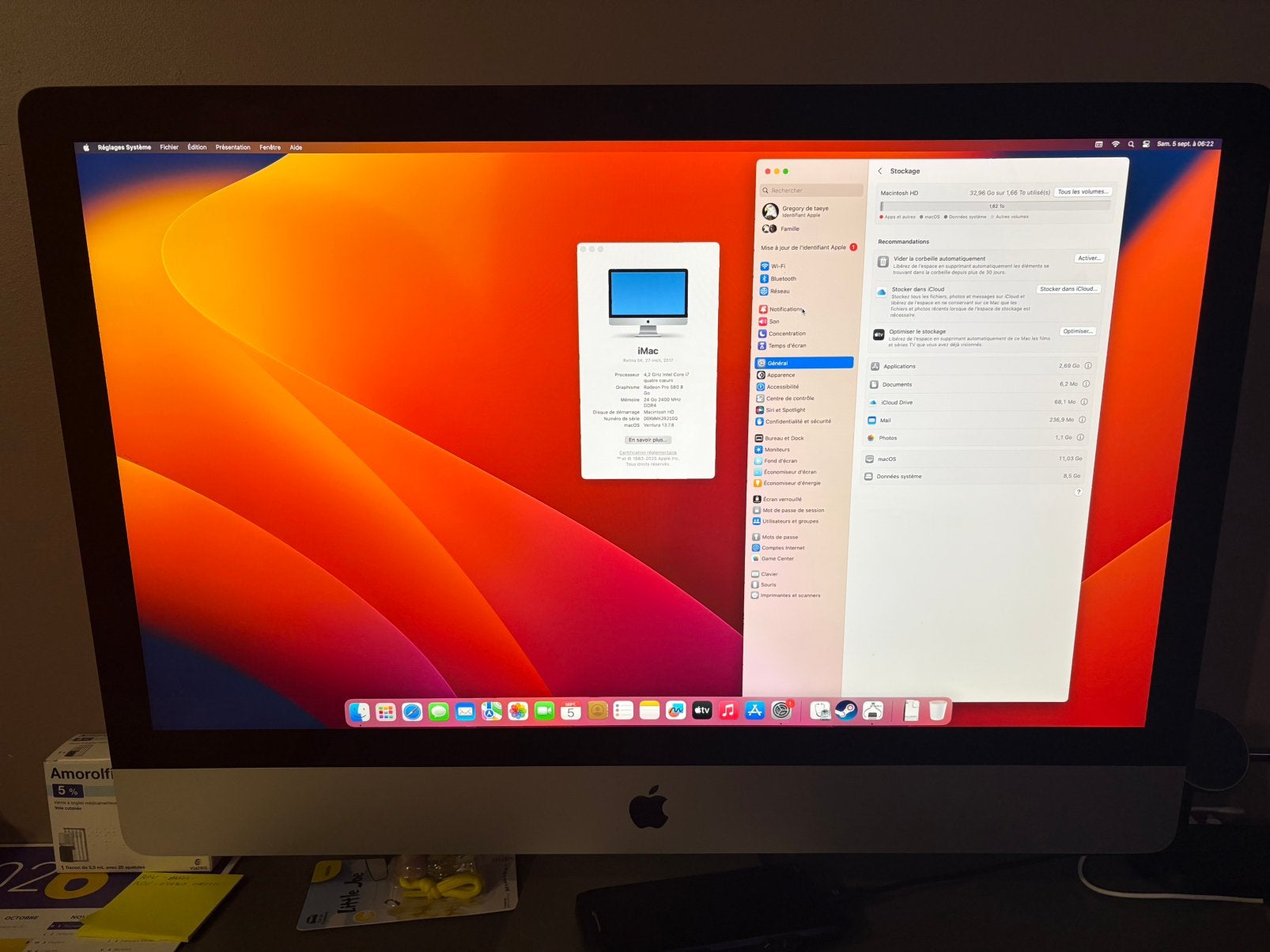Open Wi-Fi settings in the sidebar
Viewport: 1270px width, 952px height.
point(773,266)
